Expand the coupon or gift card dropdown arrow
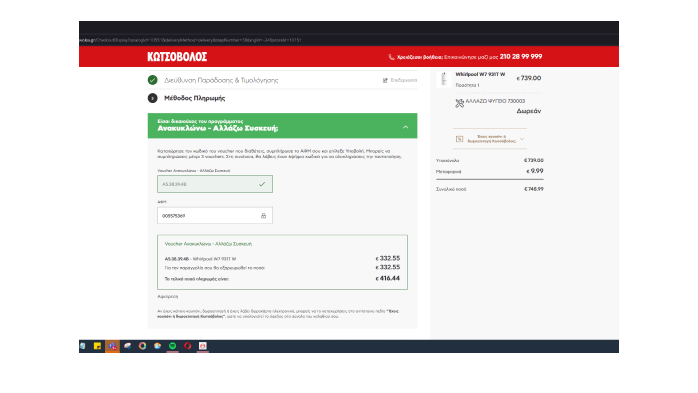 pos(522,139)
